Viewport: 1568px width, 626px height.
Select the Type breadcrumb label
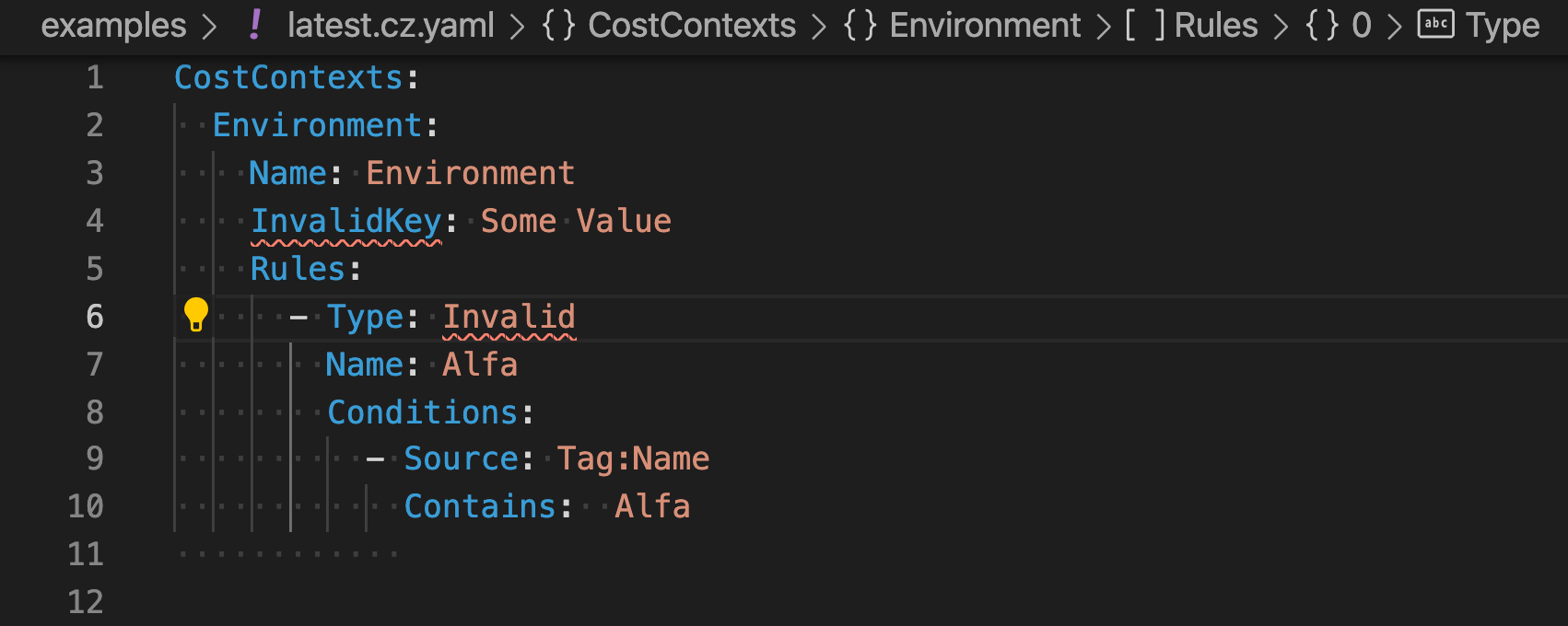pos(1503,25)
